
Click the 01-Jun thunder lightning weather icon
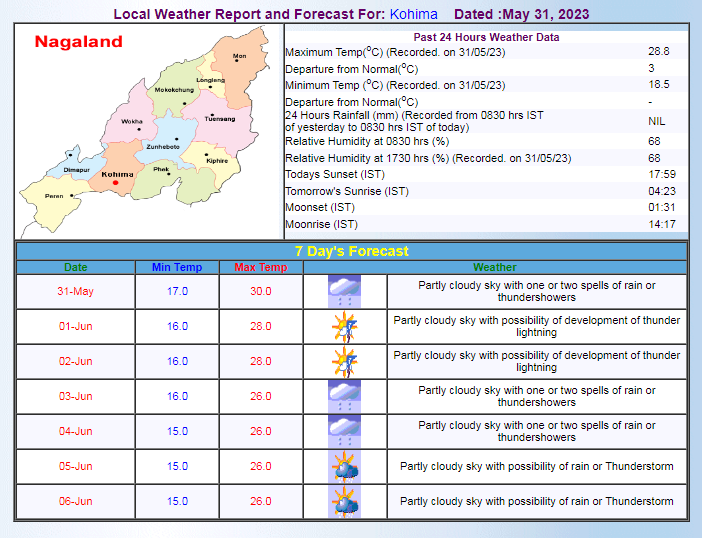(x=344, y=327)
